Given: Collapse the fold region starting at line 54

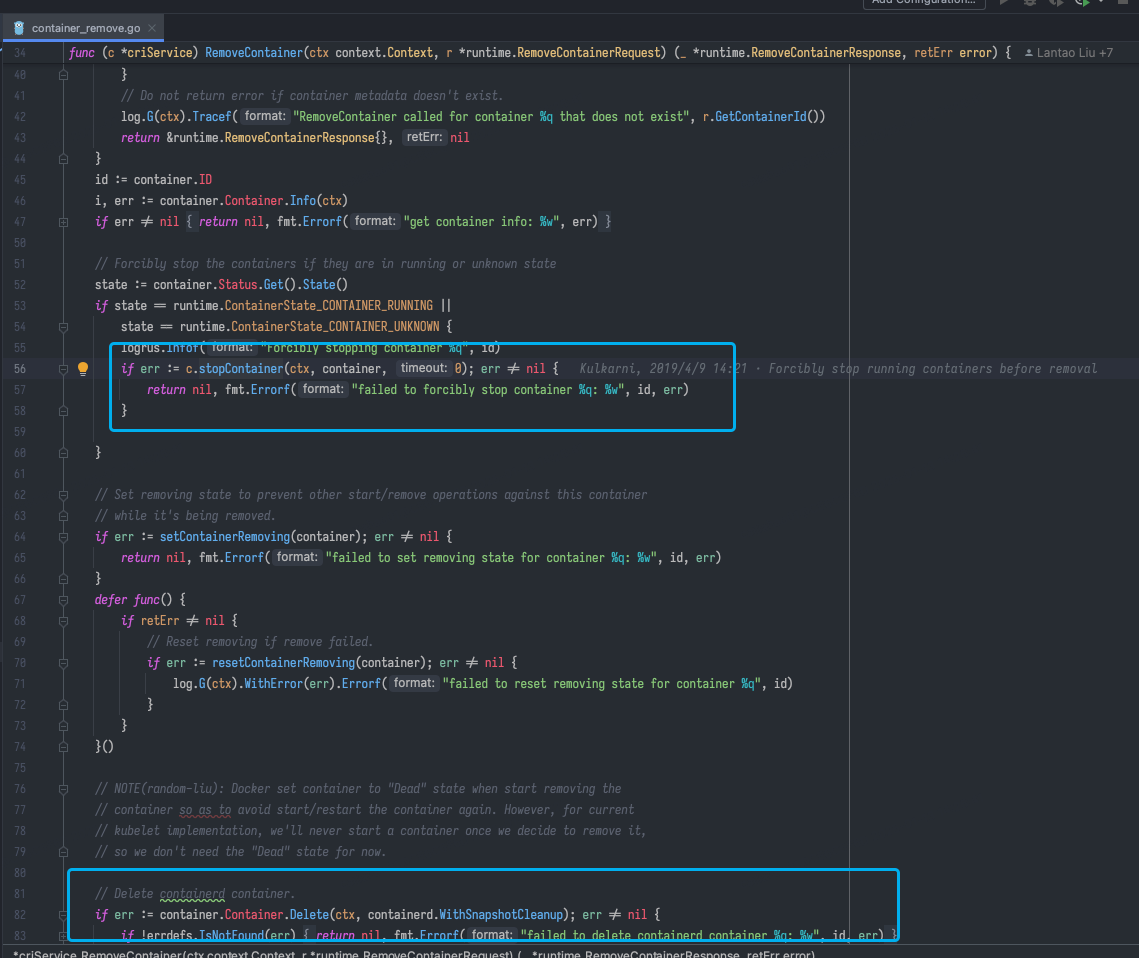Looking at the screenshot, I should click(63, 328).
